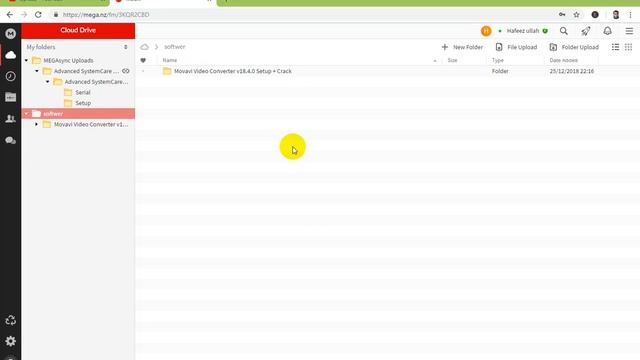Open the Rubbish Bin recycle icon
The image size is (640, 360).
point(11,320)
